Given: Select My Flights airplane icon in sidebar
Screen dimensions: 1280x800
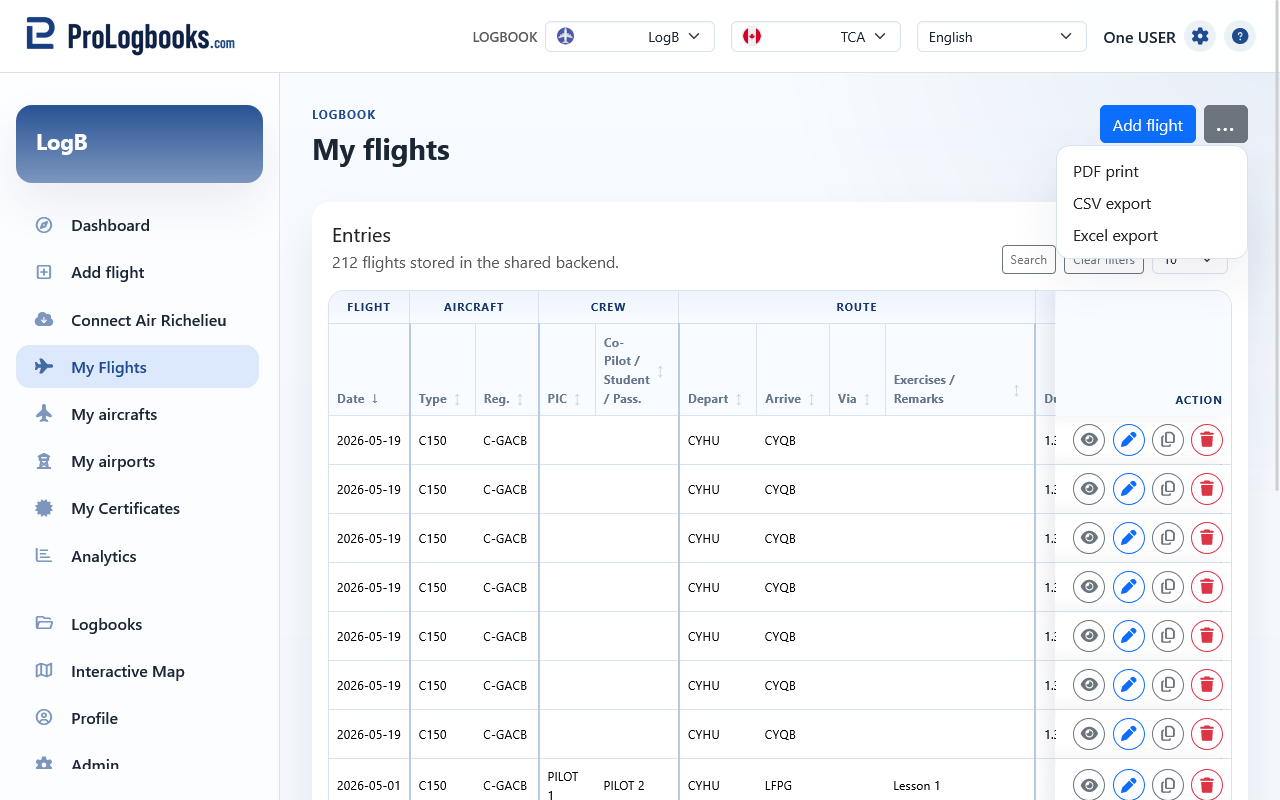Looking at the screenshot, I should (x=44, y=367).
